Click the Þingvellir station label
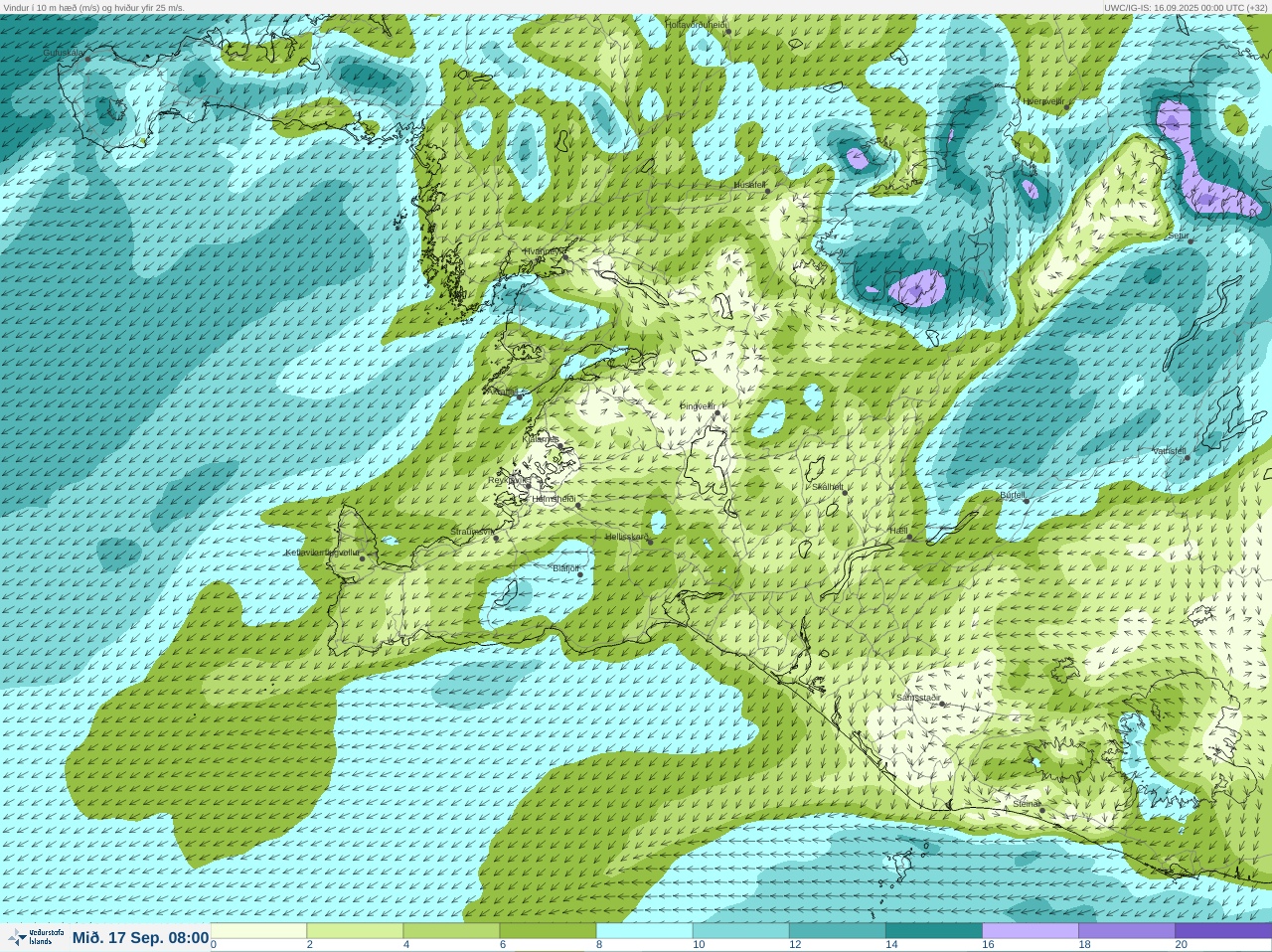The width and height of the screenshot is (1272, 952). [698, 405]
